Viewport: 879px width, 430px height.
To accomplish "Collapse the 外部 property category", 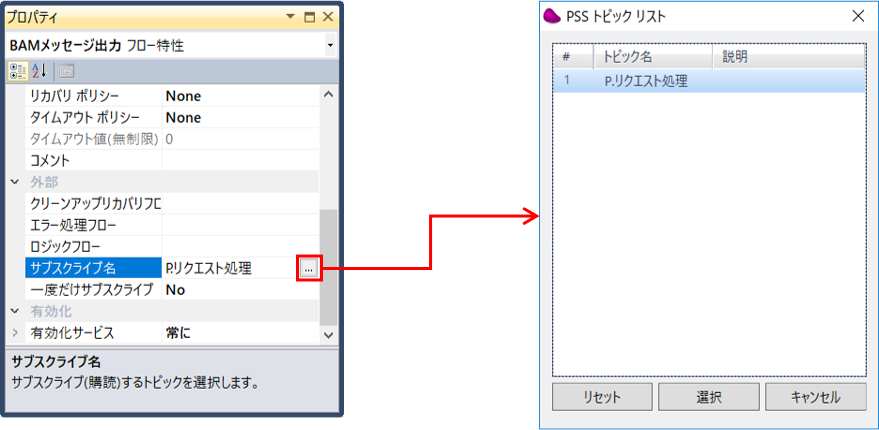I will click(15, 181).
